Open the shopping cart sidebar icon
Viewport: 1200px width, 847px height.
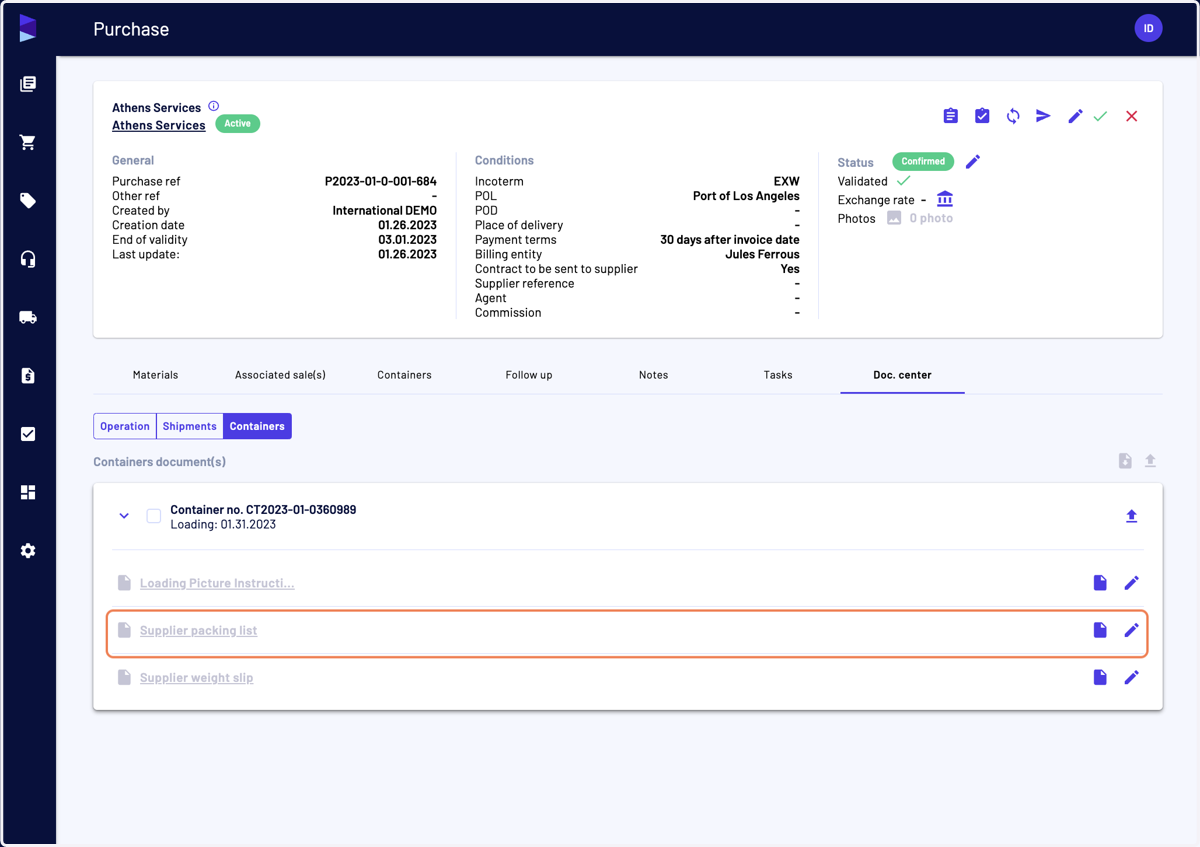[x=28, y=142]
